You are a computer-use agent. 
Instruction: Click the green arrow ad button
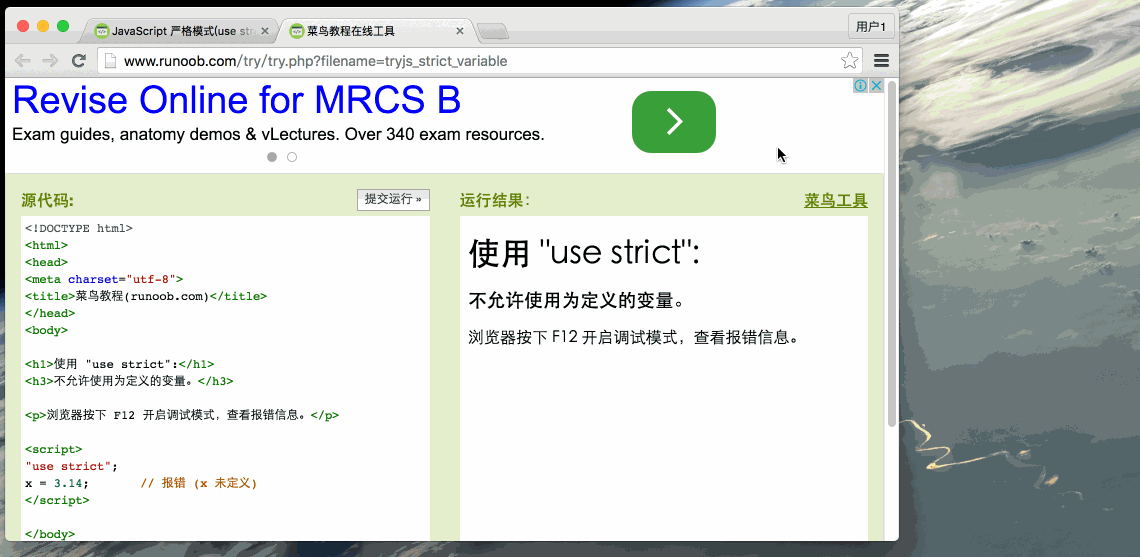674,122
